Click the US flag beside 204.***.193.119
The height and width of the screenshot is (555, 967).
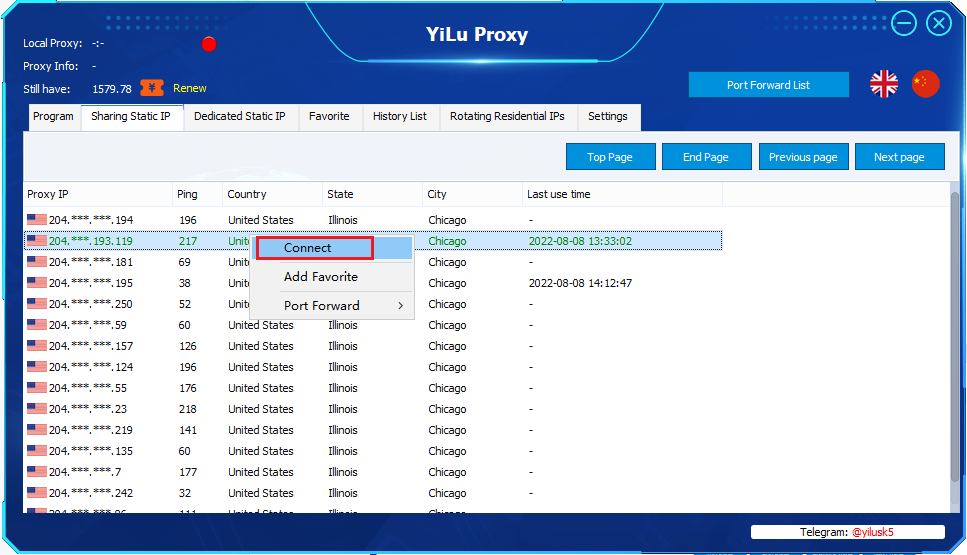37,240
